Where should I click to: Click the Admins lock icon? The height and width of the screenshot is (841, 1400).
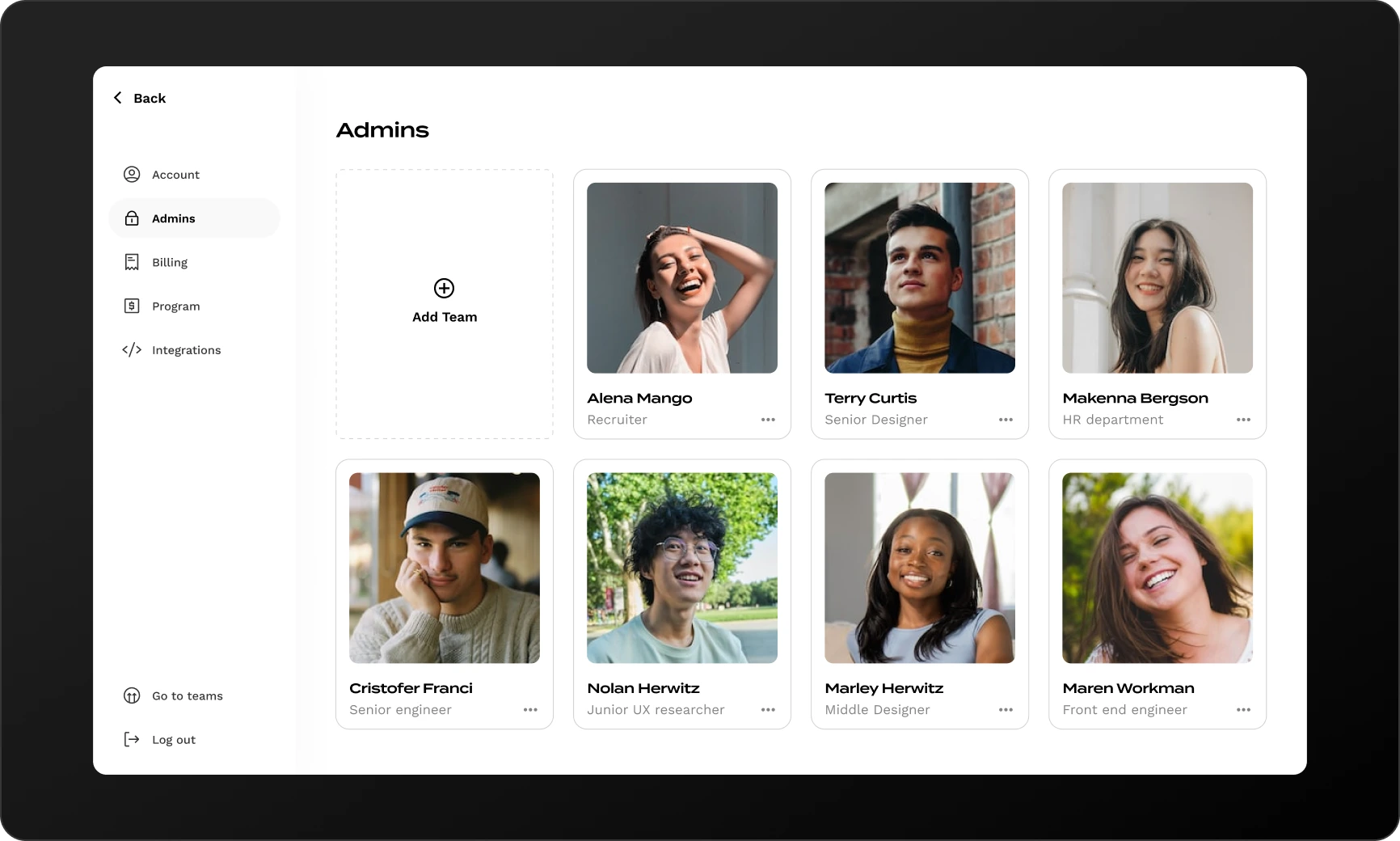(132, 218)
